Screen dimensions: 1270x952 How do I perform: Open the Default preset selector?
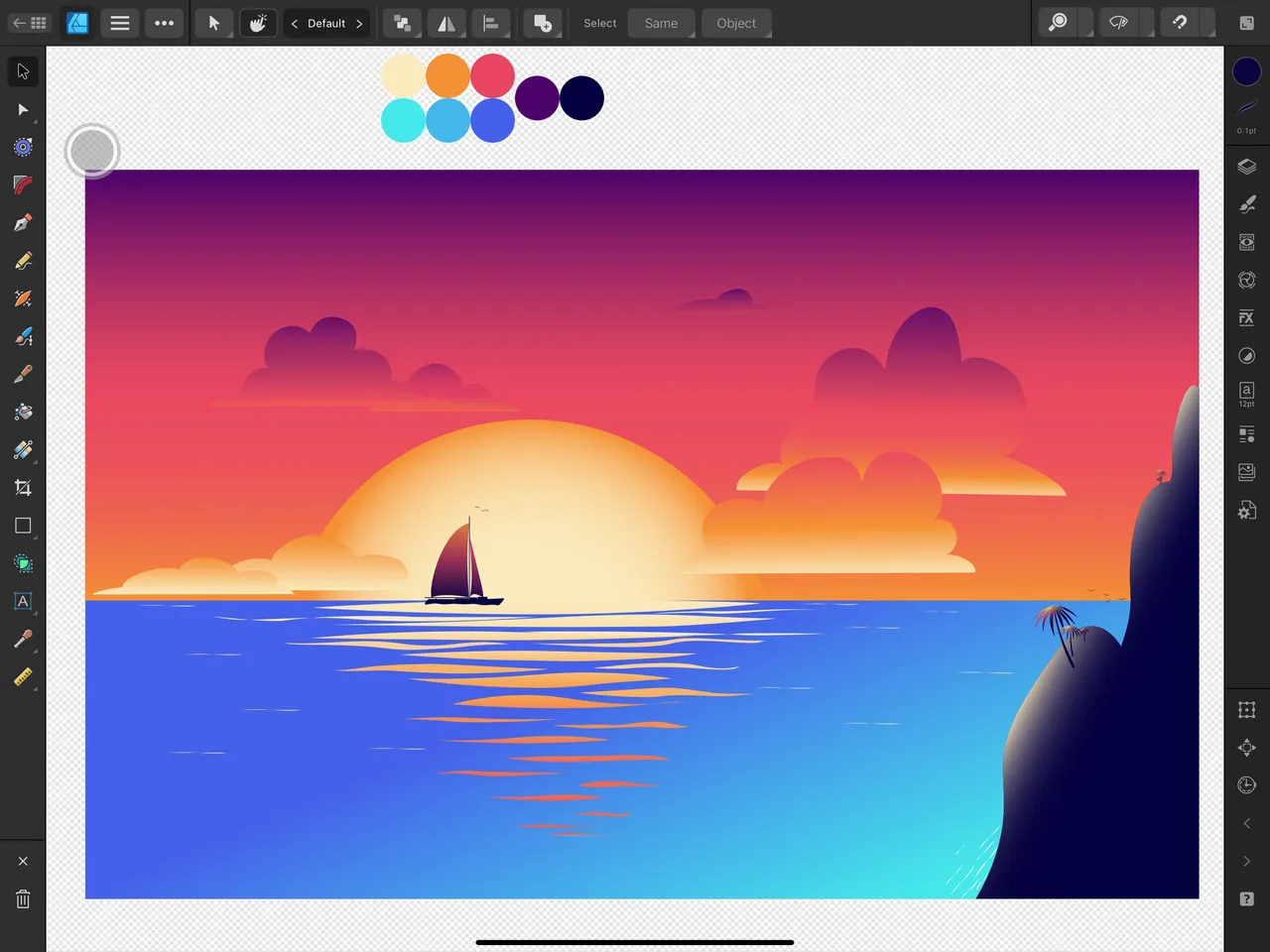(326, 23)
